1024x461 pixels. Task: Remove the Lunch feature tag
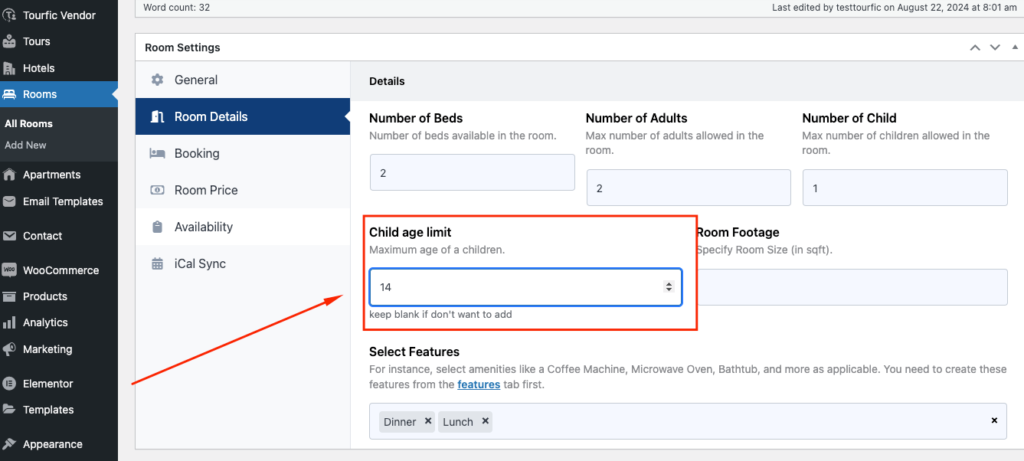[x=485, y=421]
